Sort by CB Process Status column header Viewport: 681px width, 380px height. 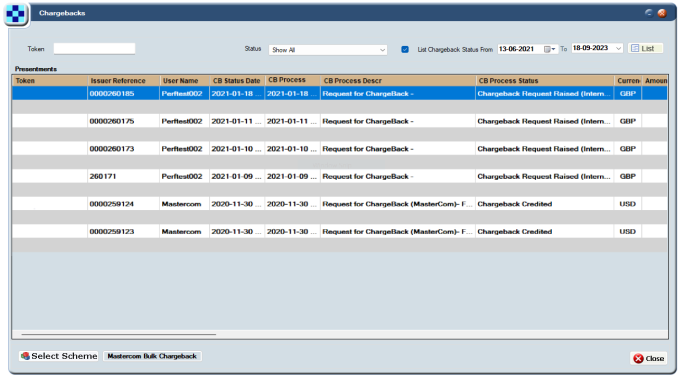[545, 81]
